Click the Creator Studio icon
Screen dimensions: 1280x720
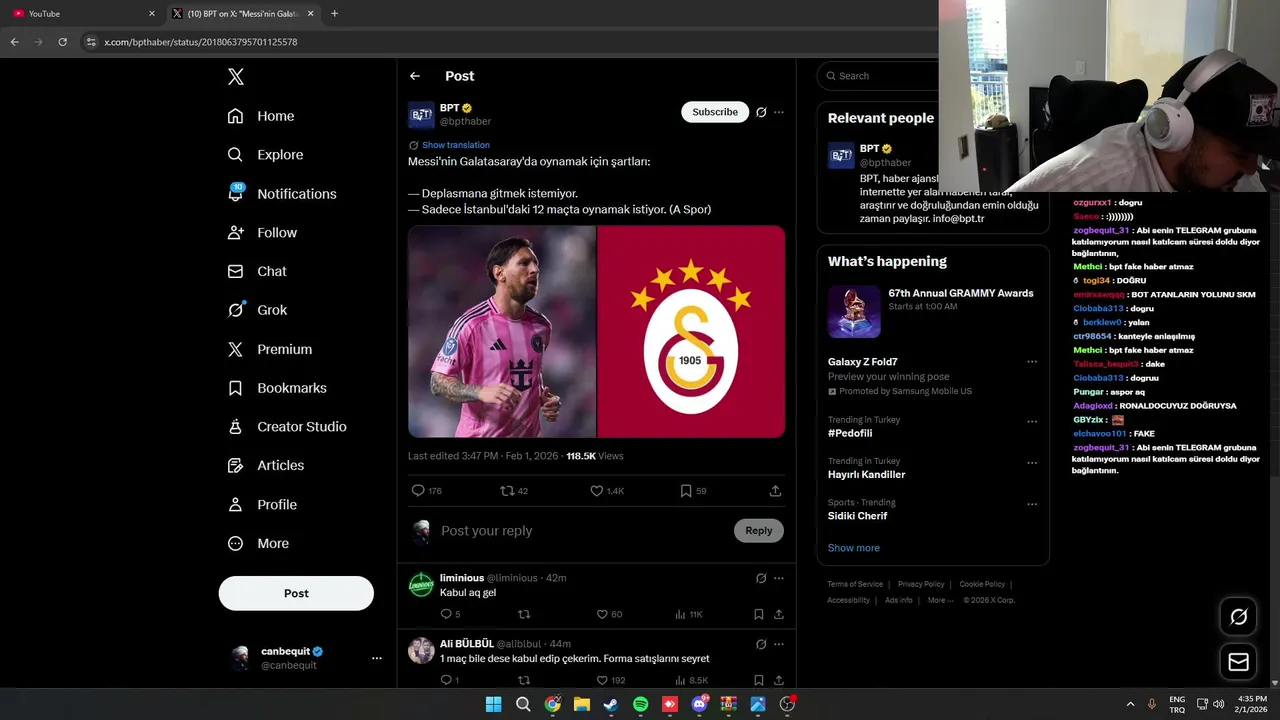[235, 427]
